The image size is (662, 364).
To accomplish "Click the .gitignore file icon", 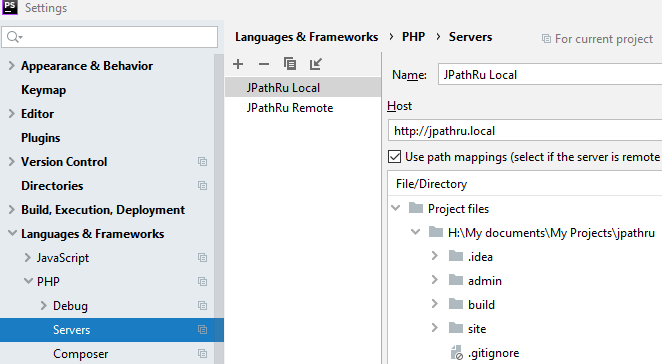I will pos(457,353).
